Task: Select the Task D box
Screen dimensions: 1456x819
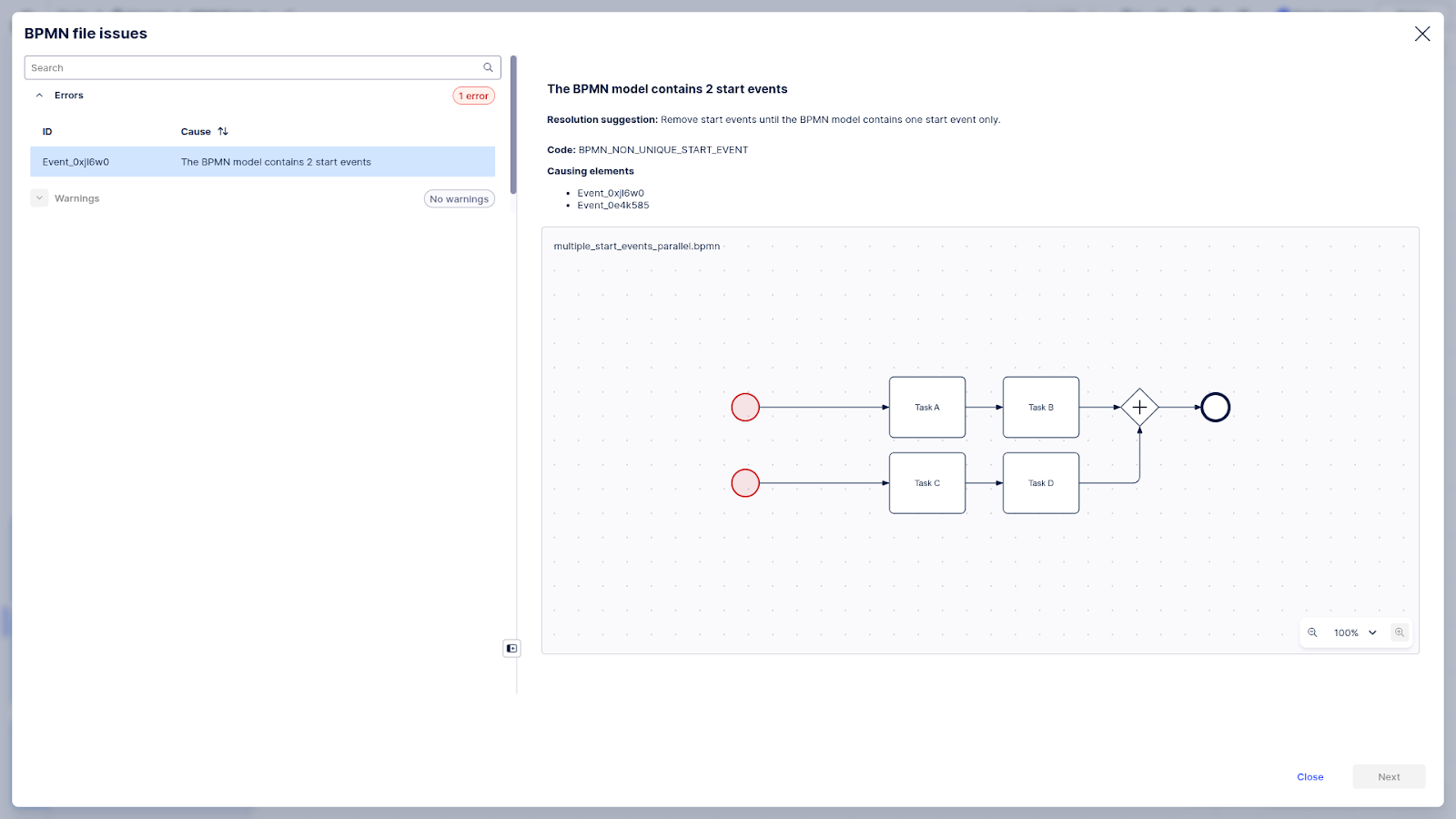Action: coord(1040,483)
